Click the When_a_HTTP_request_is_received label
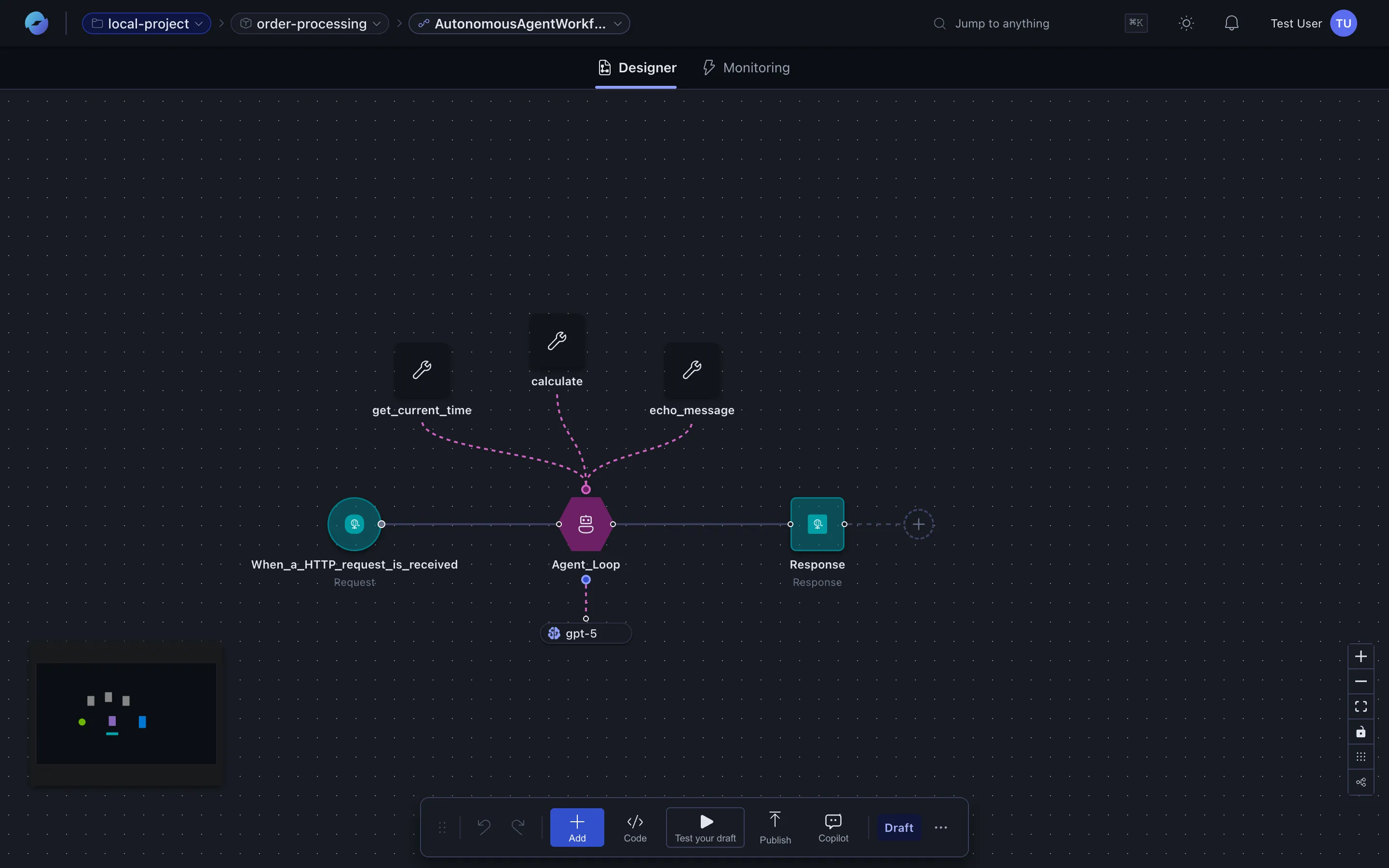Viewport: 1389px width, 868px height. point(354,564)
